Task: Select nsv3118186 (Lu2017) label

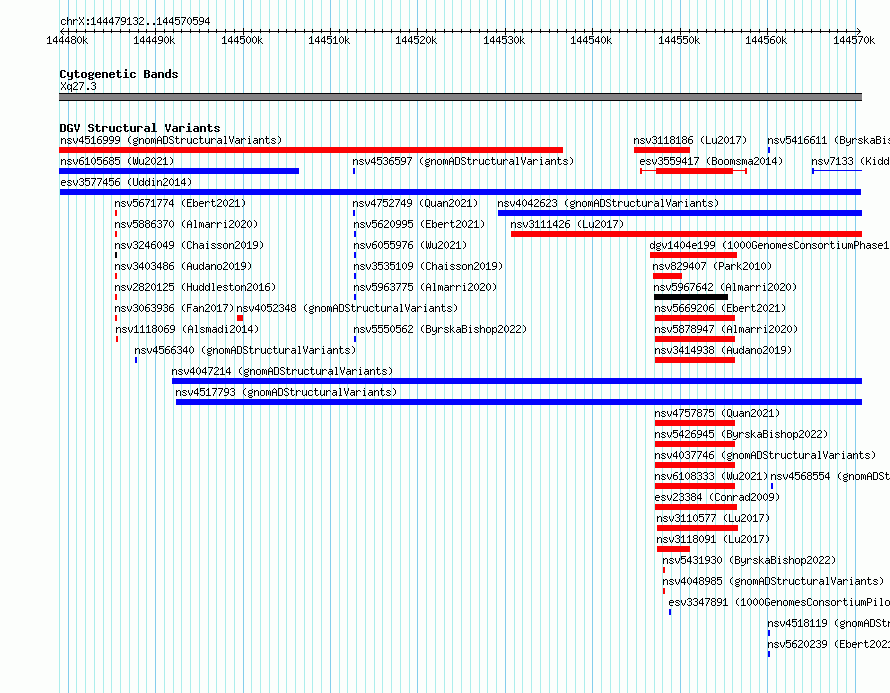Action: coord(690,140)
